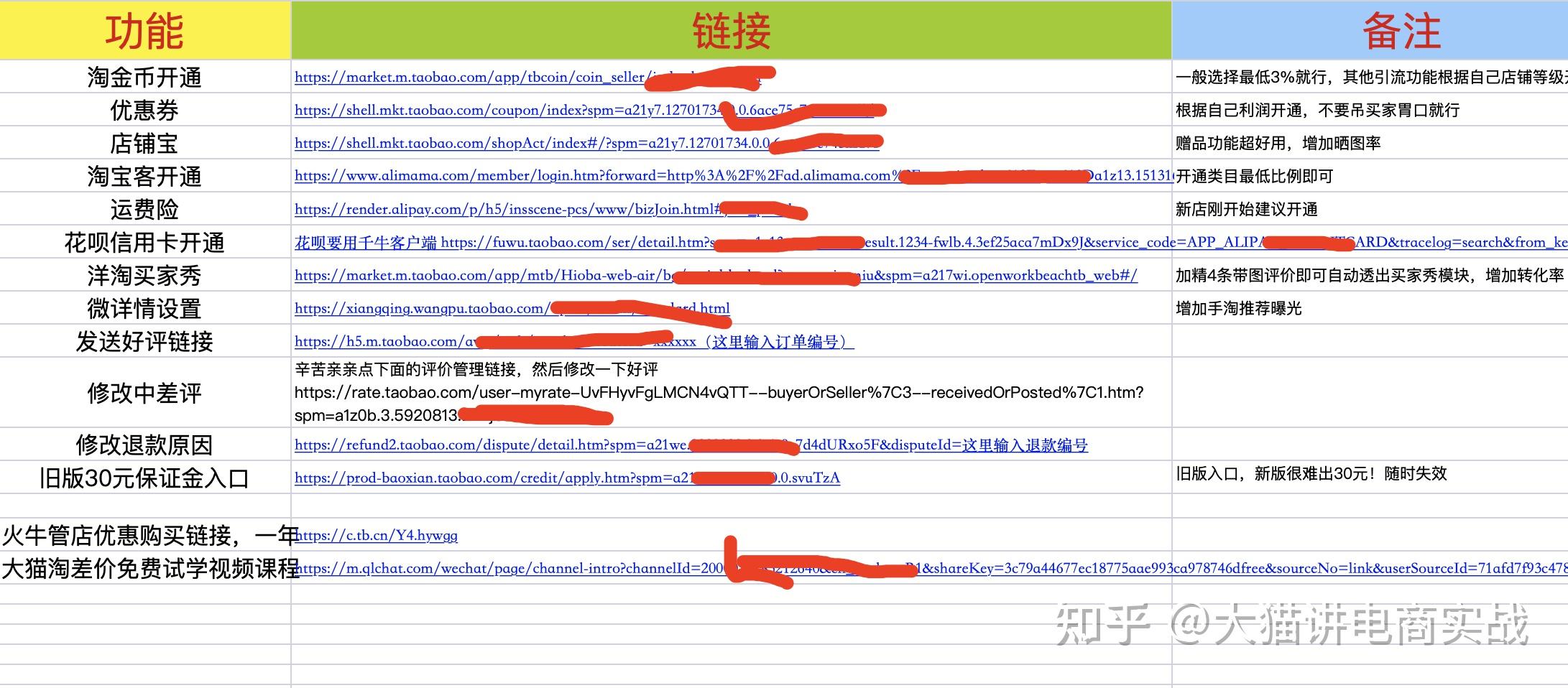Open the 发送好评链接 h5.m.taobao.com link

click(574, 341)
